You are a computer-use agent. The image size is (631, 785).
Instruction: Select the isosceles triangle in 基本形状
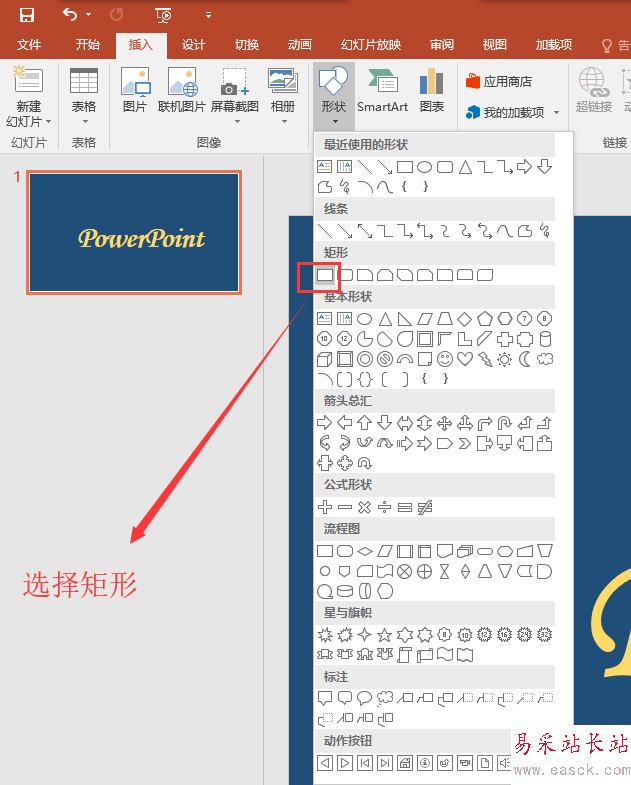(x=385, y=319)
